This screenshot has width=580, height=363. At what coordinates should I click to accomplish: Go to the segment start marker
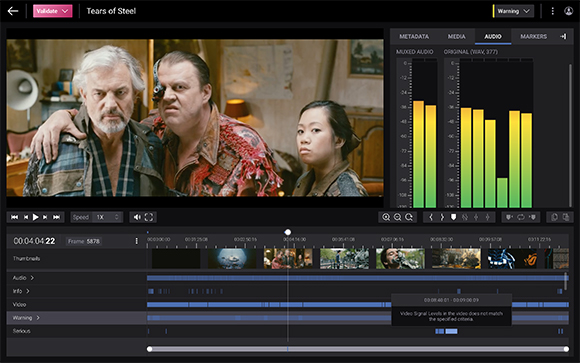(509, 217)
